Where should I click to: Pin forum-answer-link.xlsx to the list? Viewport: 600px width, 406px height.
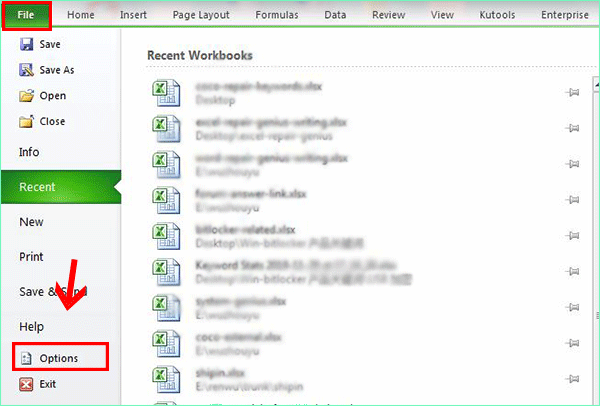[x=573, y=200]
